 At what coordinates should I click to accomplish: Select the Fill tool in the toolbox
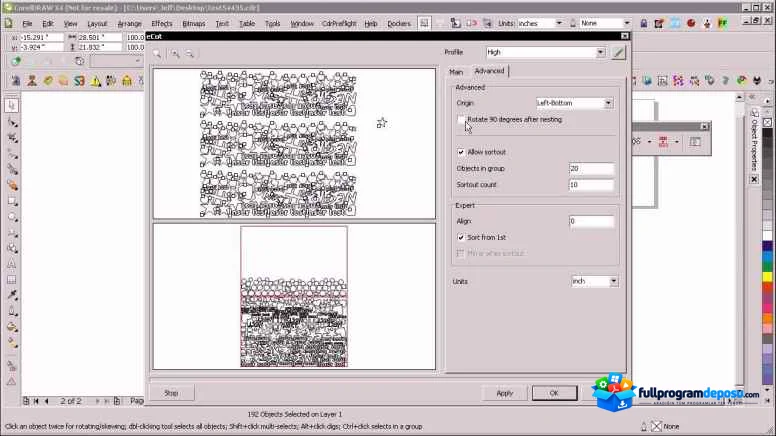12,327
